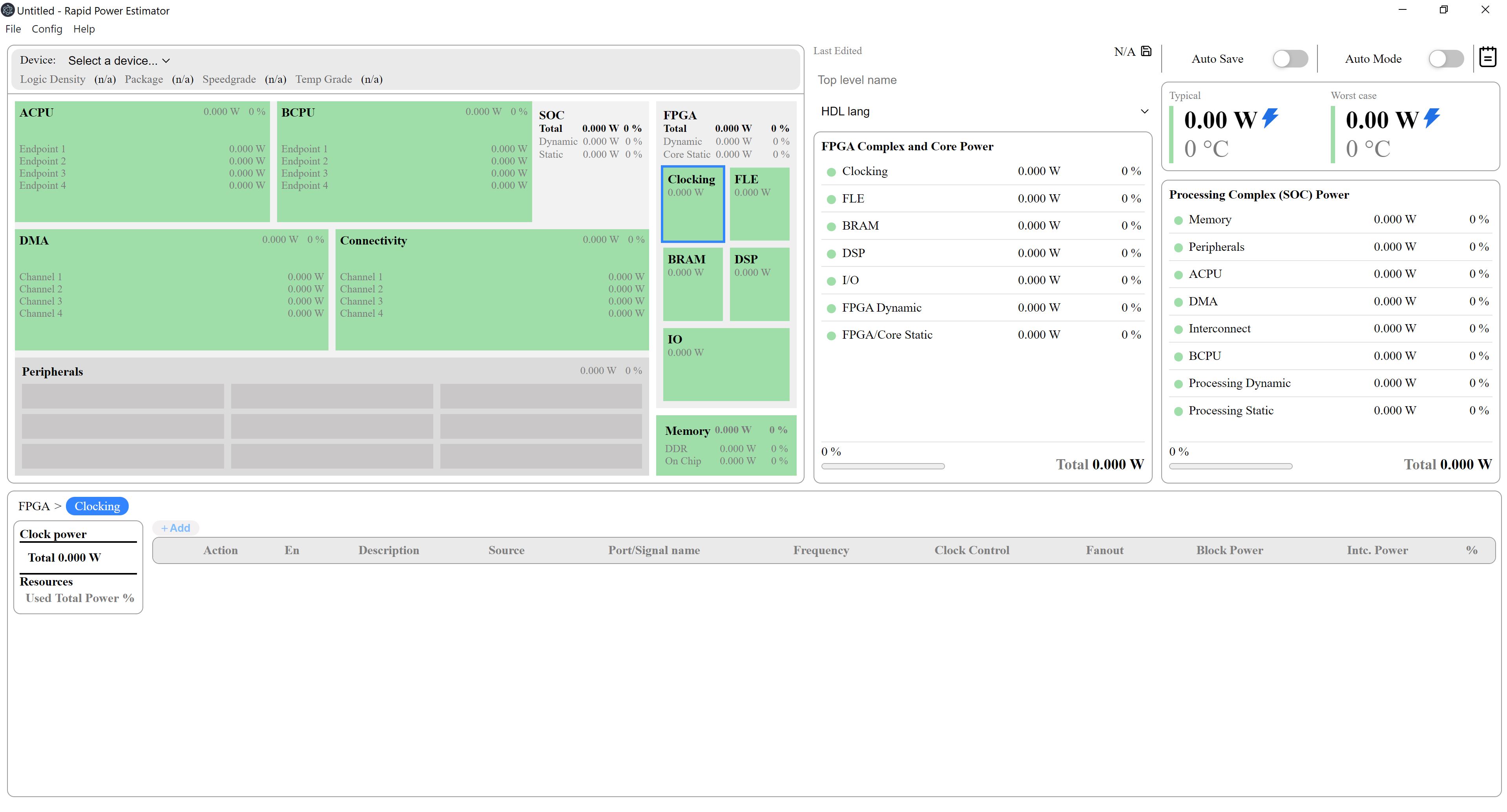1507x812 pixels.
Task: Open the Select a device dropdown
Action: (x=119, y=61)
